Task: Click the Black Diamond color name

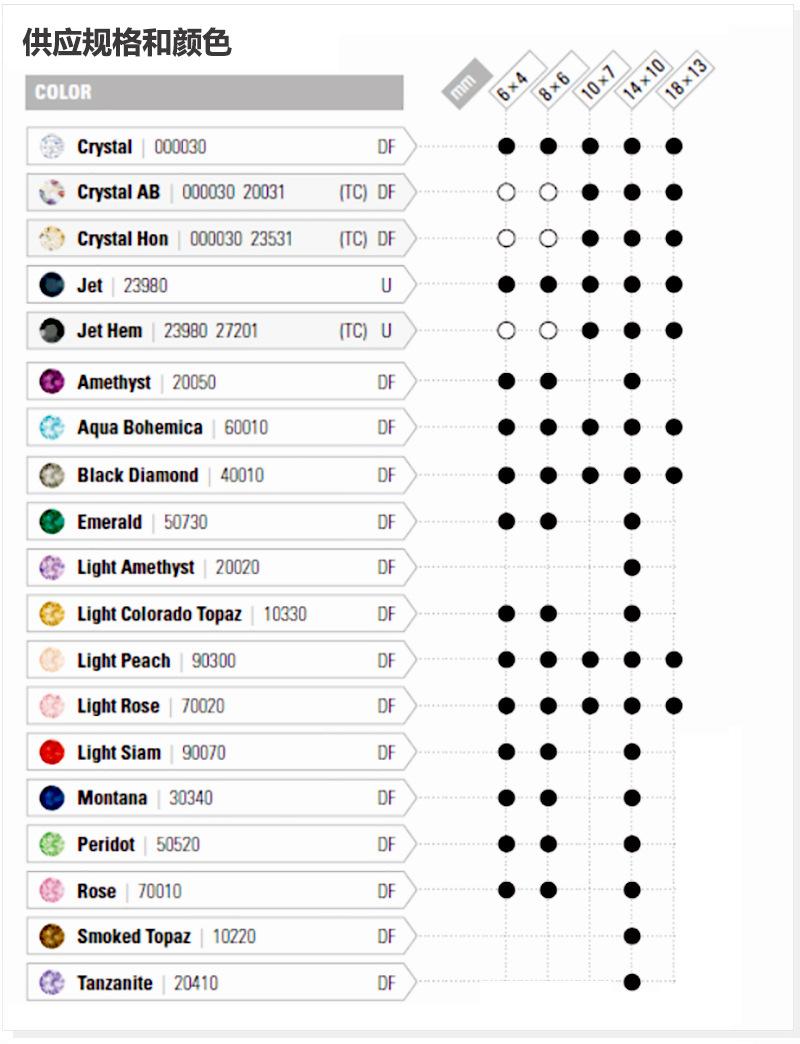Action: (x=138, y=475)
